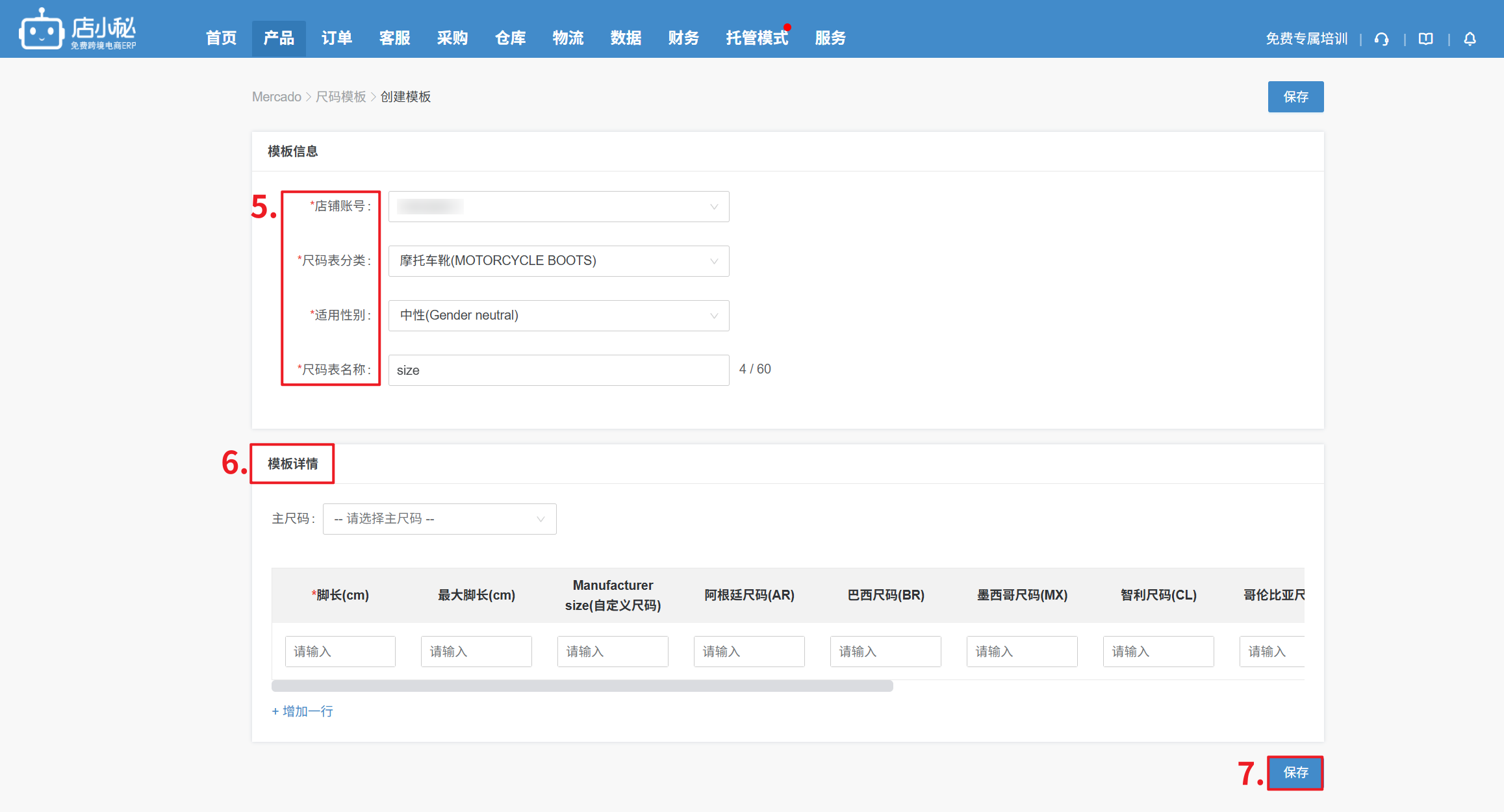The height and width of the screenshot is (812, 1504).
Task: Click the 脚长(cm) input box
Action: tap(340, 652)
